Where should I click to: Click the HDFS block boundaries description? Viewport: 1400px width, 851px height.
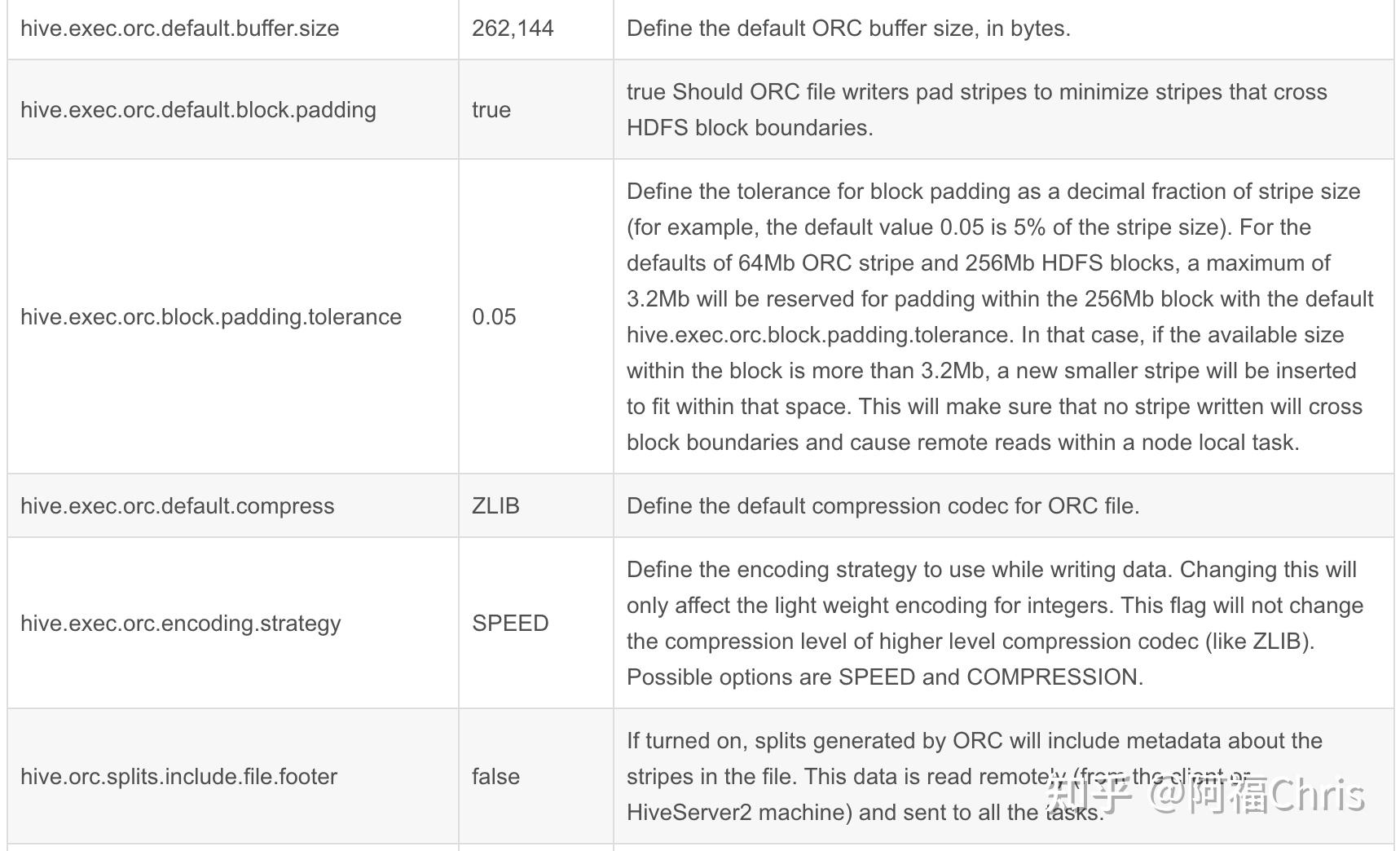pos(977,110)
